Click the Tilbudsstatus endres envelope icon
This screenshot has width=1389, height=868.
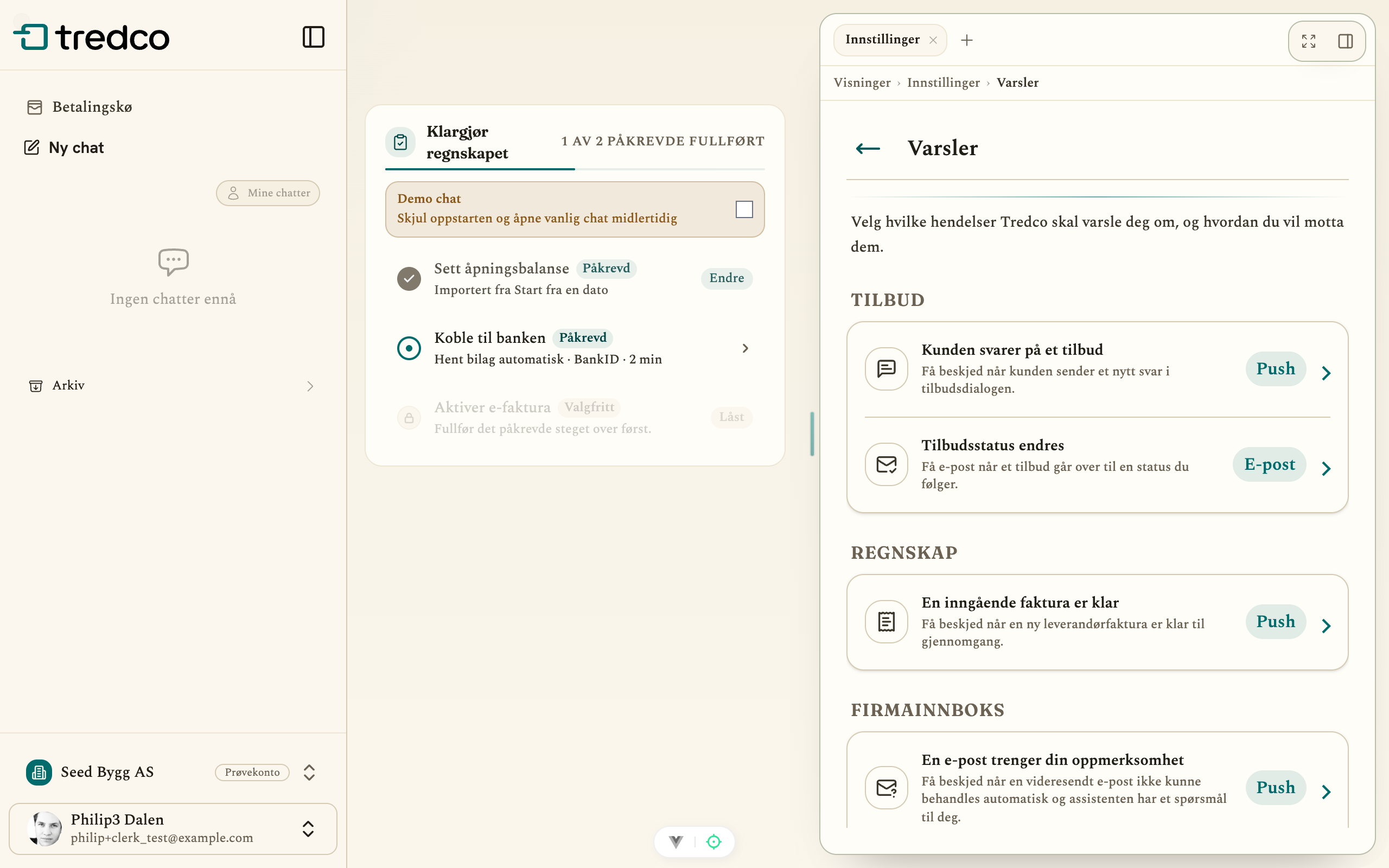(x=886, y=464)
